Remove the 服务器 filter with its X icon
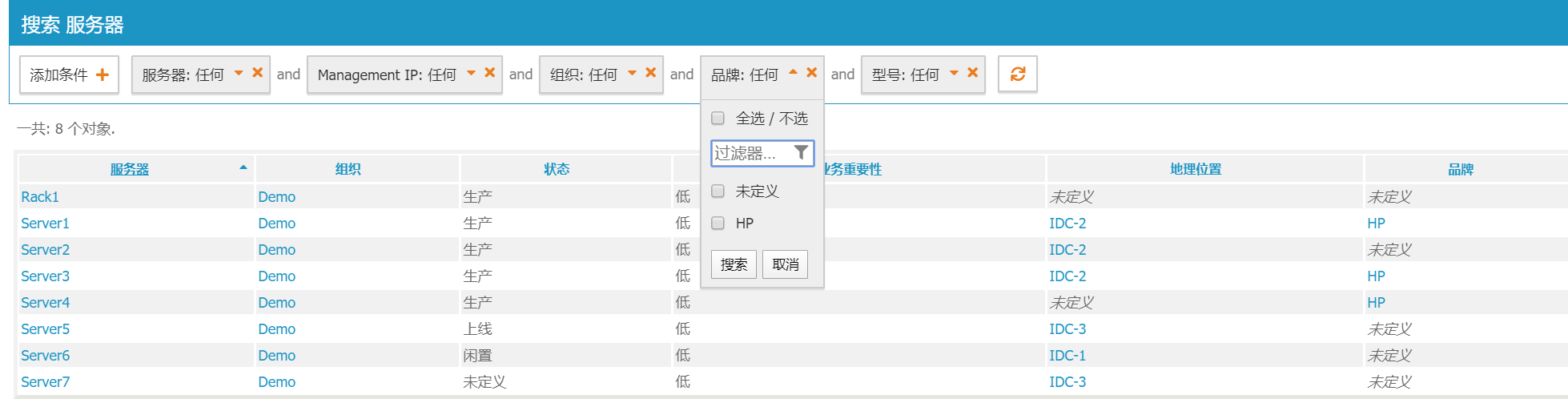 (257, 72)
